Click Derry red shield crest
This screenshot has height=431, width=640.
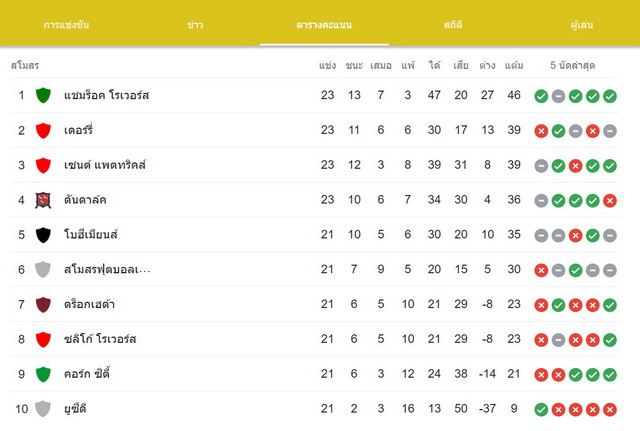[43, 131]
